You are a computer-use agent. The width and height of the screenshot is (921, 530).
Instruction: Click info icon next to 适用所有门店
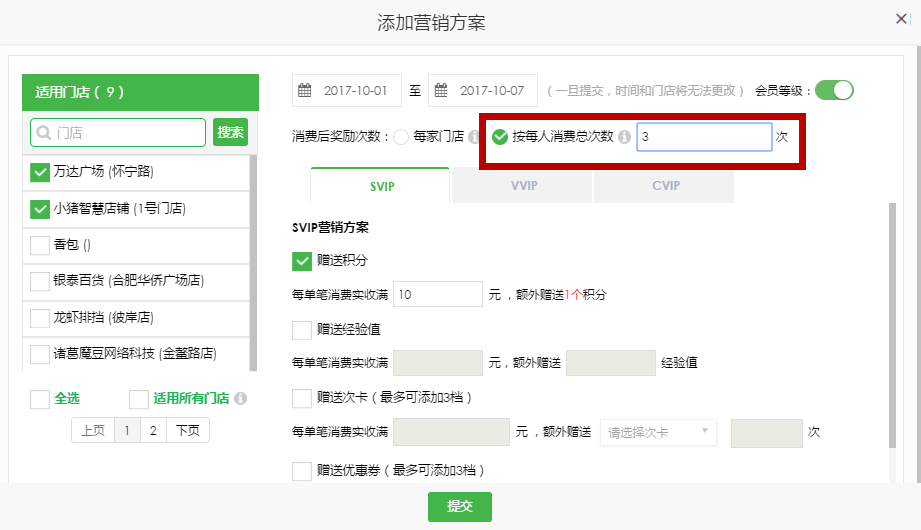tap(241, 399)
